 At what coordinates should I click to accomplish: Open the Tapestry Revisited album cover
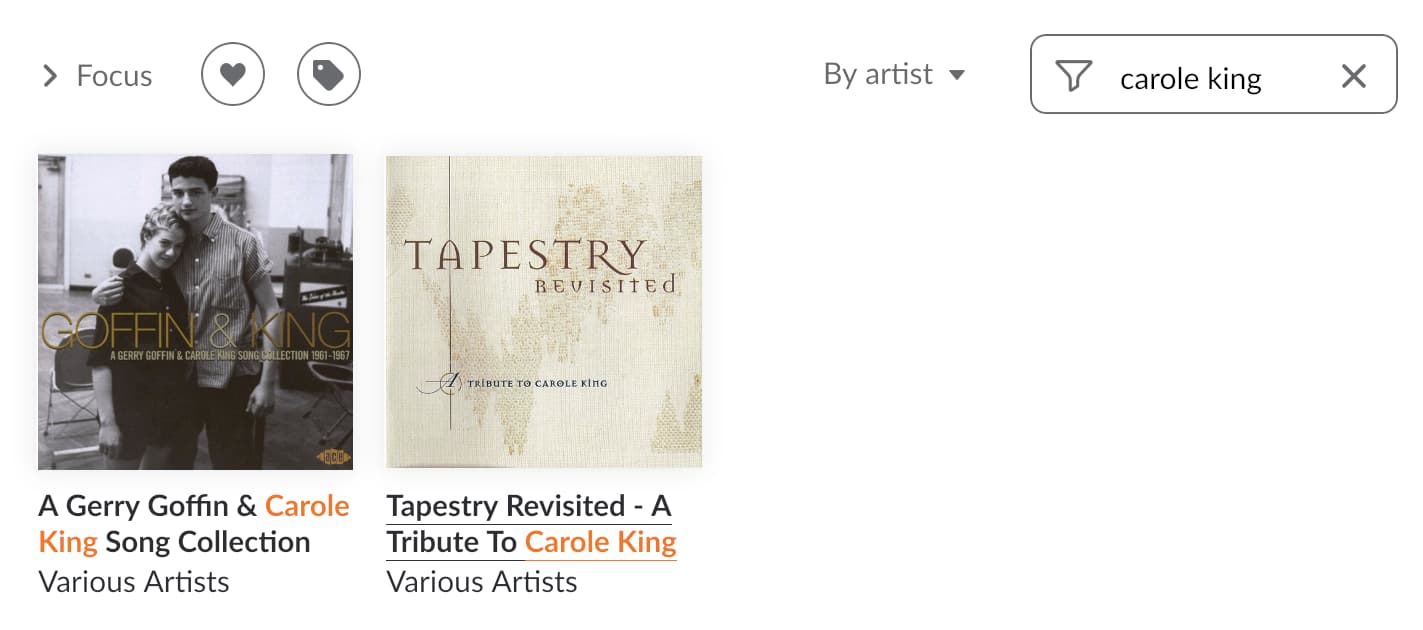[544, 311]
